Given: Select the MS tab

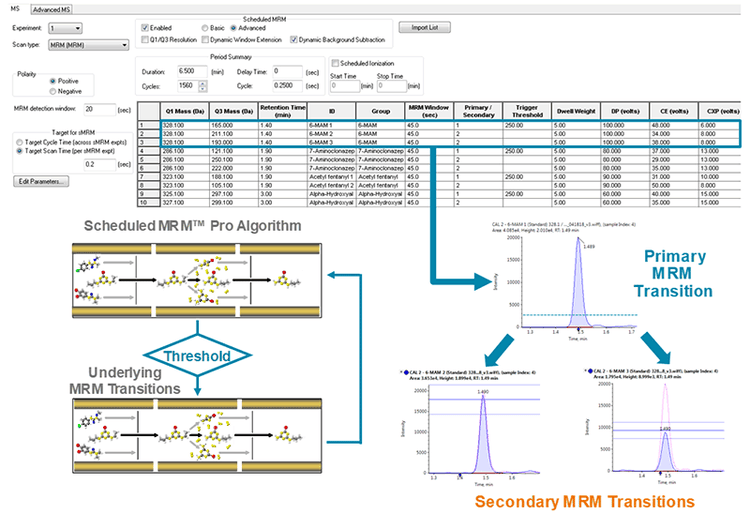Looking at the screenshot, I should click(x=15, y=9).
